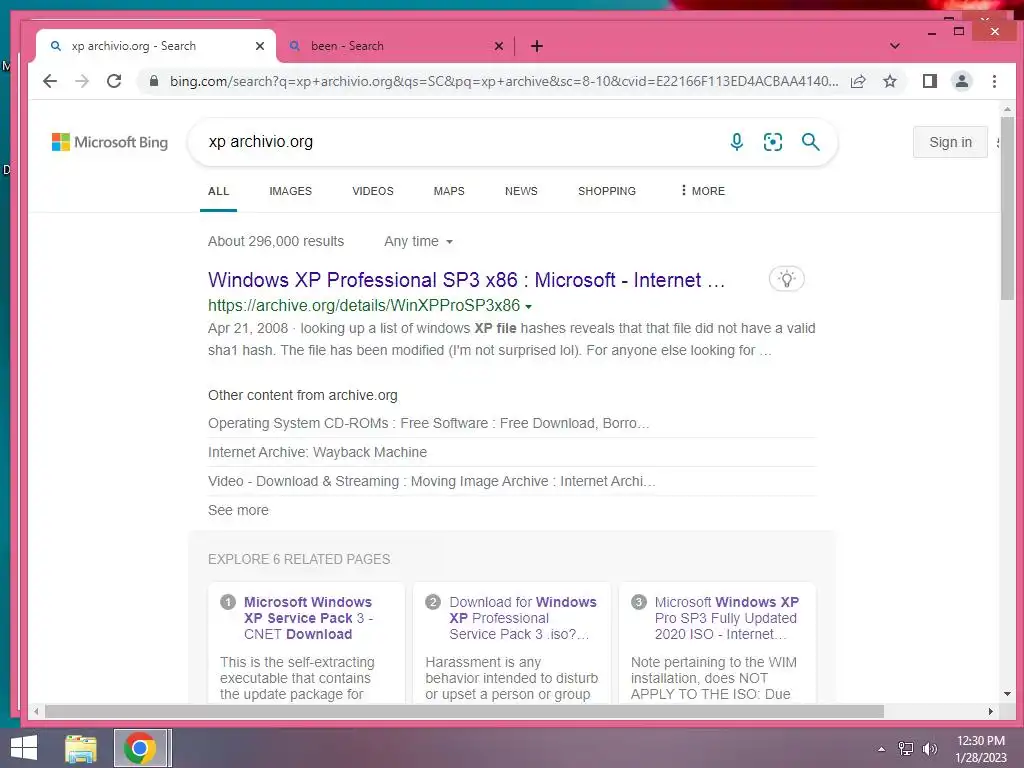Click the address bar URL

tap(504, 81)
